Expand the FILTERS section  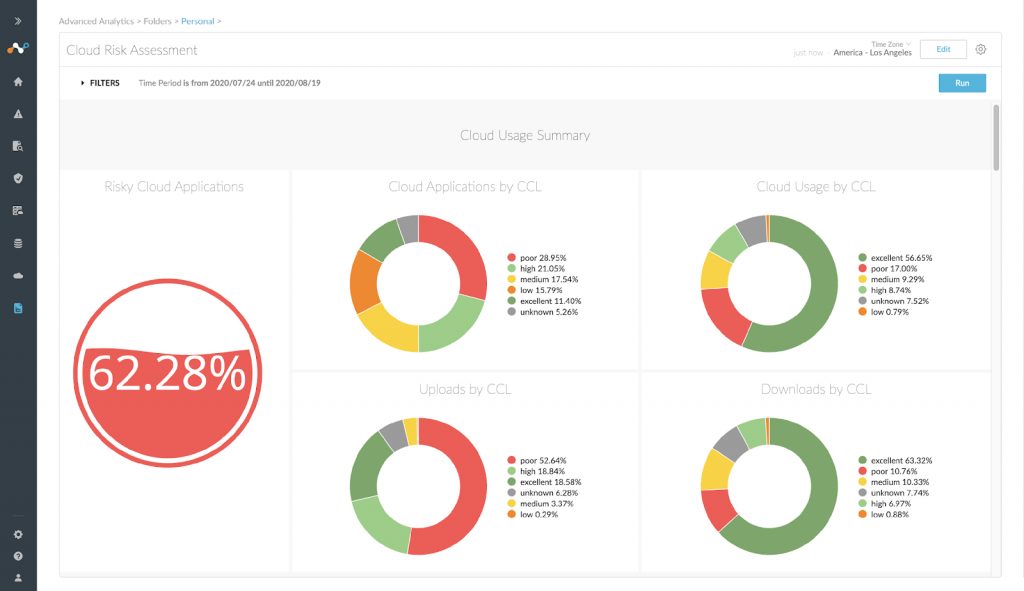click(100, 83)
